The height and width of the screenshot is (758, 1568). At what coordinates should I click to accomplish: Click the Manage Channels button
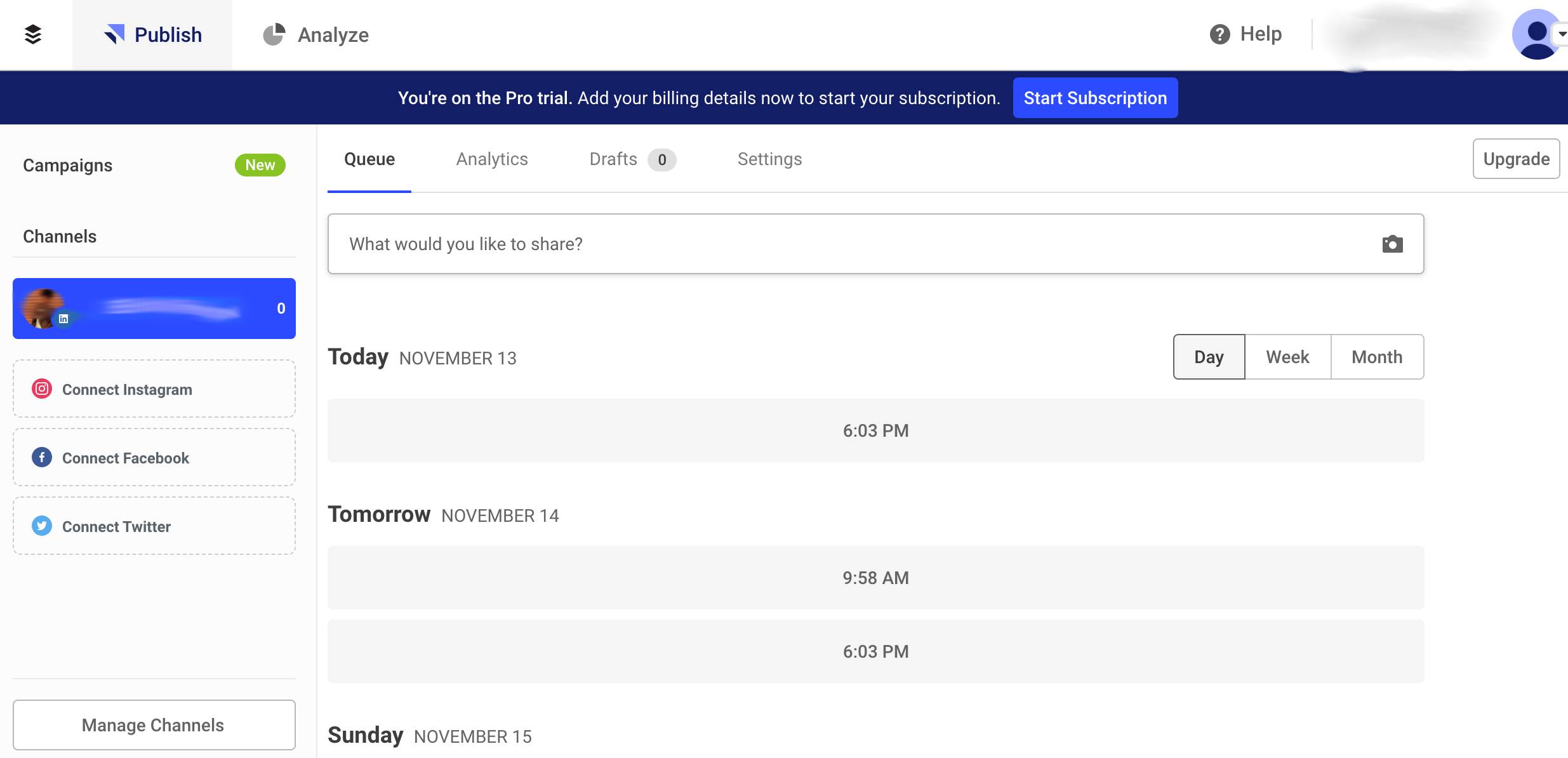154,725
